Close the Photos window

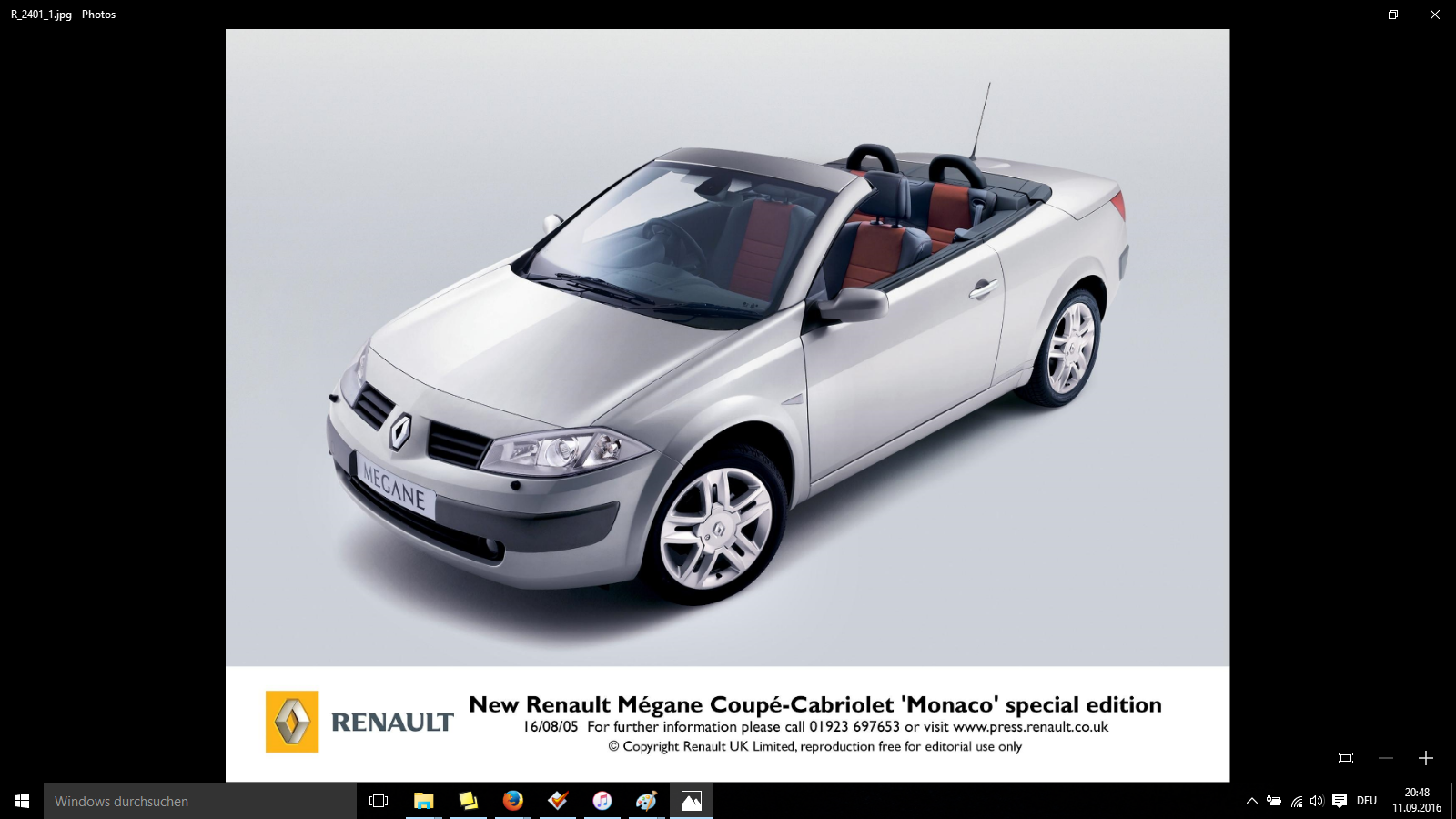click(x=1435, y=15)
